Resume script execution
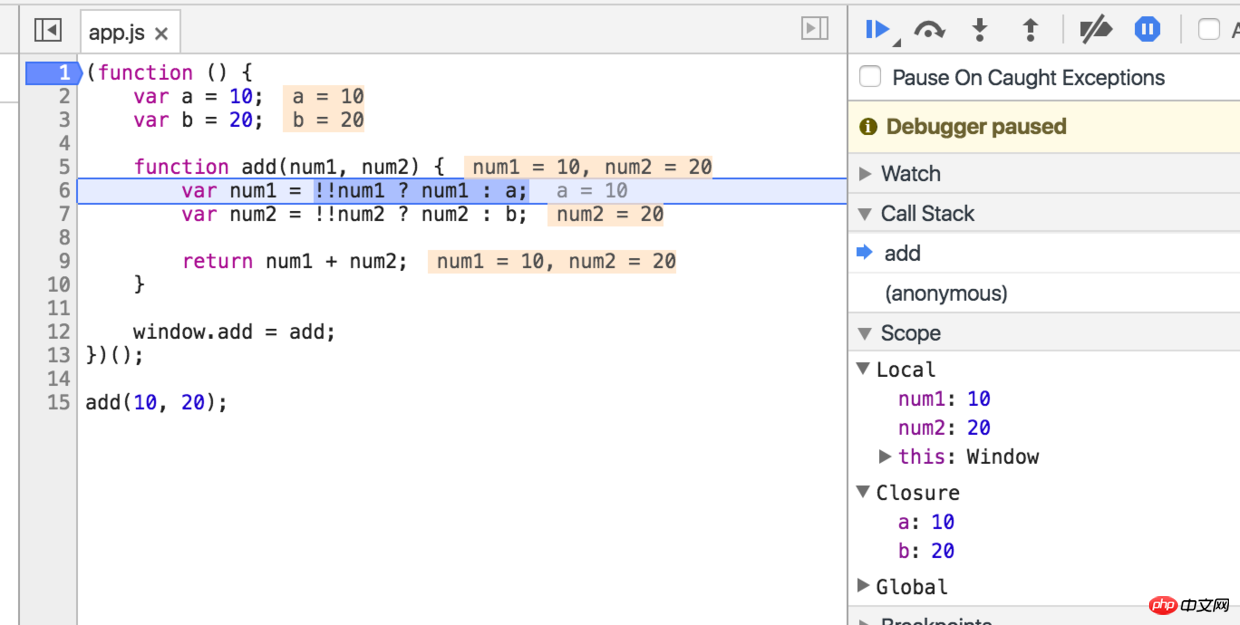1240x625 pixels. (x=879, y=30)
